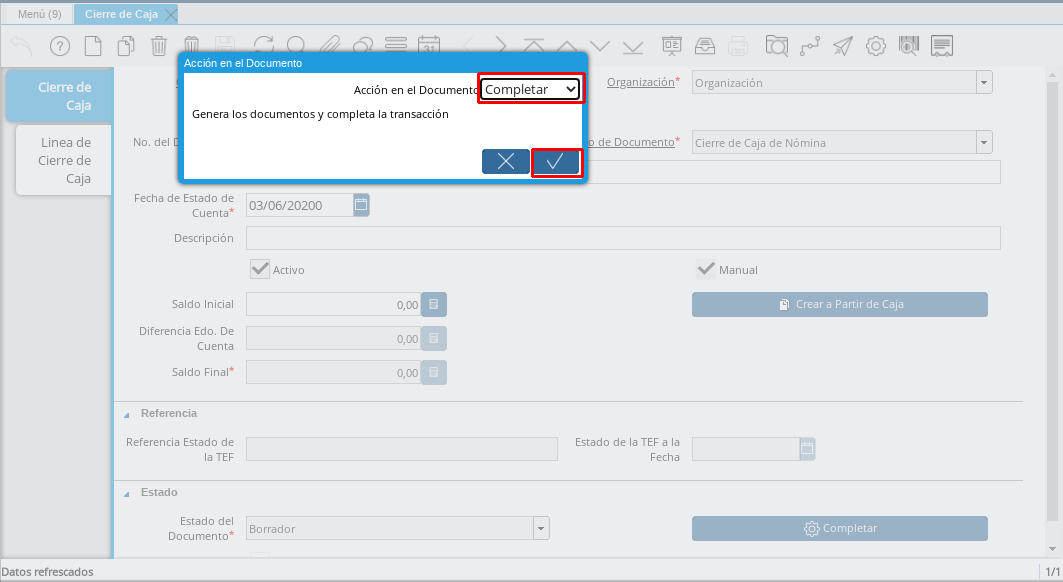Click the Zoom Across folder-magnifier icon

pyautogui.click(x=777, y=46)
